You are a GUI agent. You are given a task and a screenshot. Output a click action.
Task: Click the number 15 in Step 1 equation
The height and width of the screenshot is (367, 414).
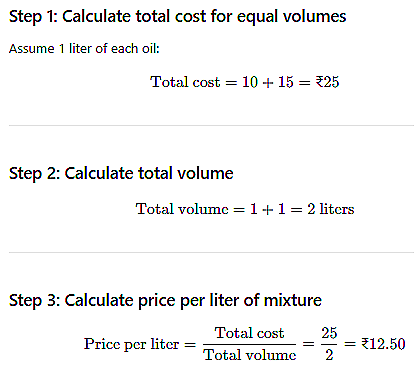tap(286, 82)
